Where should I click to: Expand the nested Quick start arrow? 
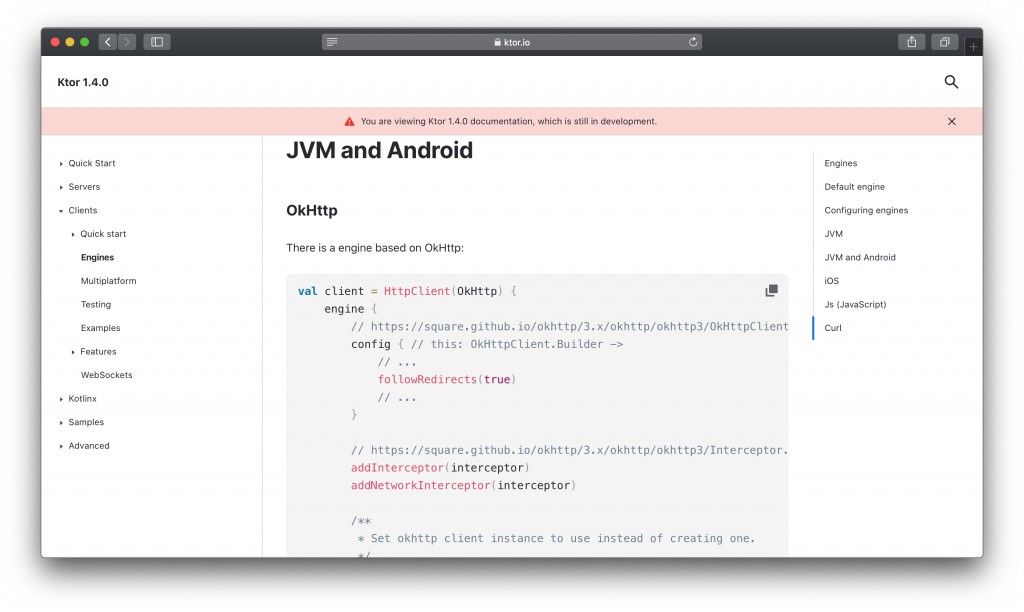(73, 234)
